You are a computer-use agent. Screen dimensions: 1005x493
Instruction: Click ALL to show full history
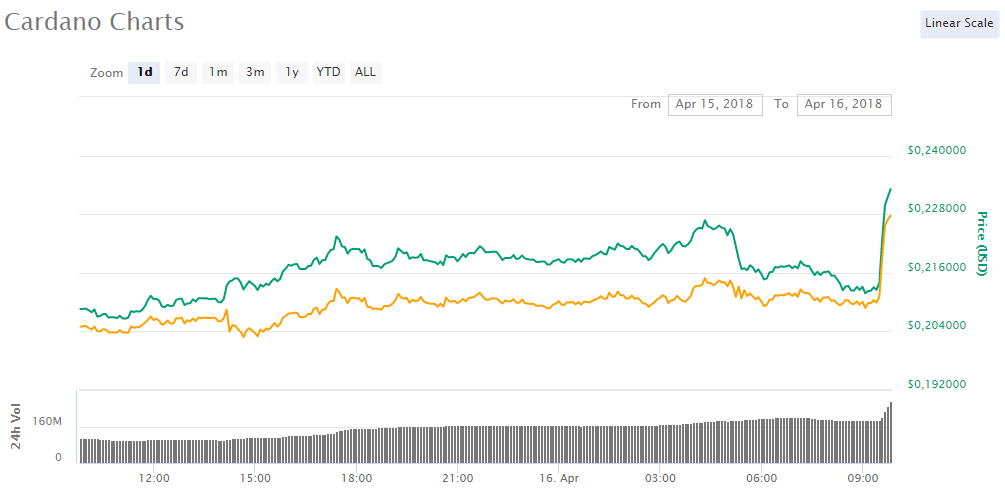(x=366, y=72)
